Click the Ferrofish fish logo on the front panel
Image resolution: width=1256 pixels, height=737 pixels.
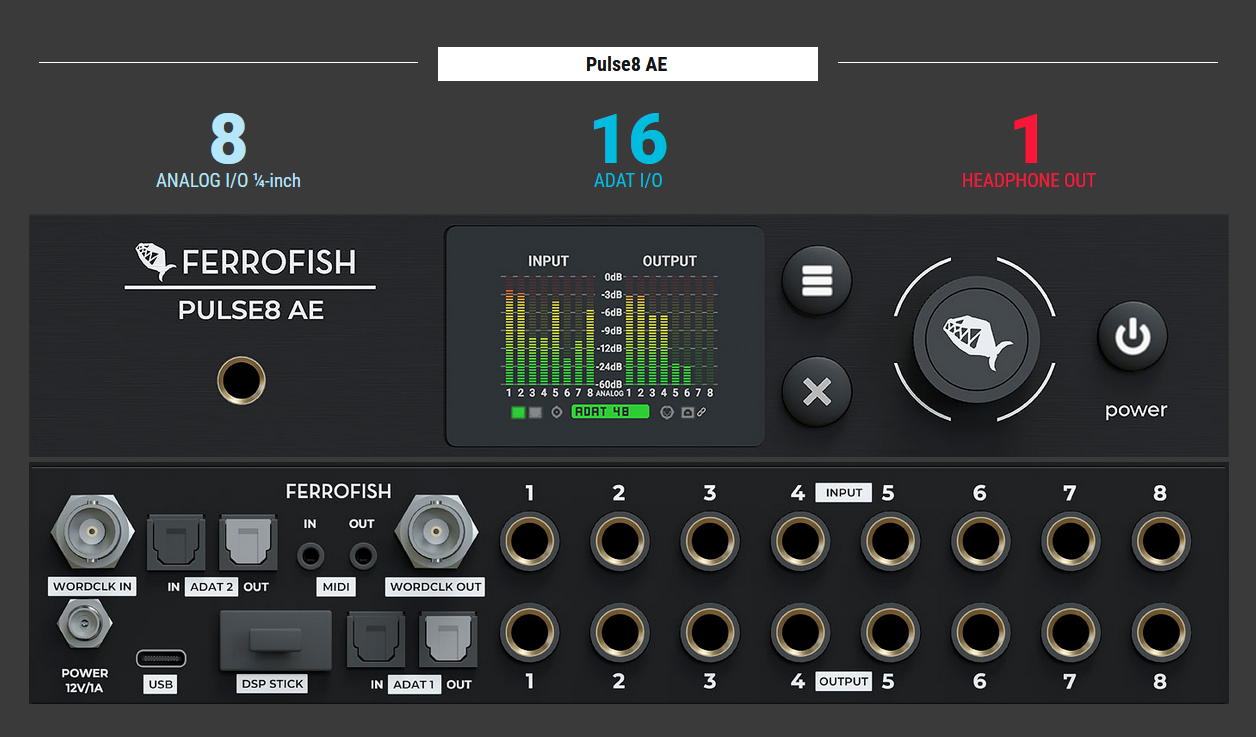[x=155, y=262]
